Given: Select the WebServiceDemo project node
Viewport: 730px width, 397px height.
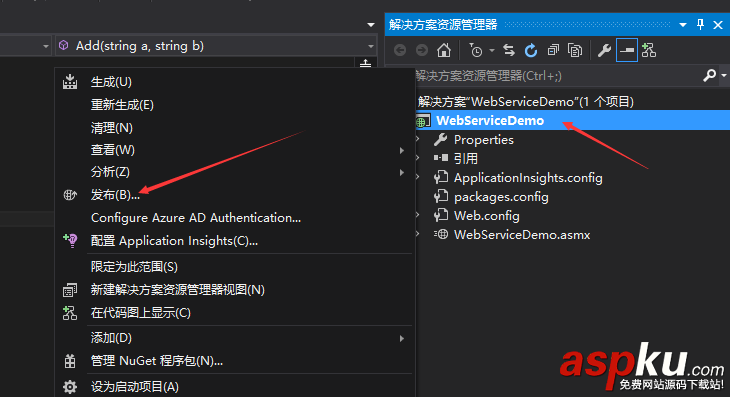Looking at the screenshot, I should pos(490,121).
